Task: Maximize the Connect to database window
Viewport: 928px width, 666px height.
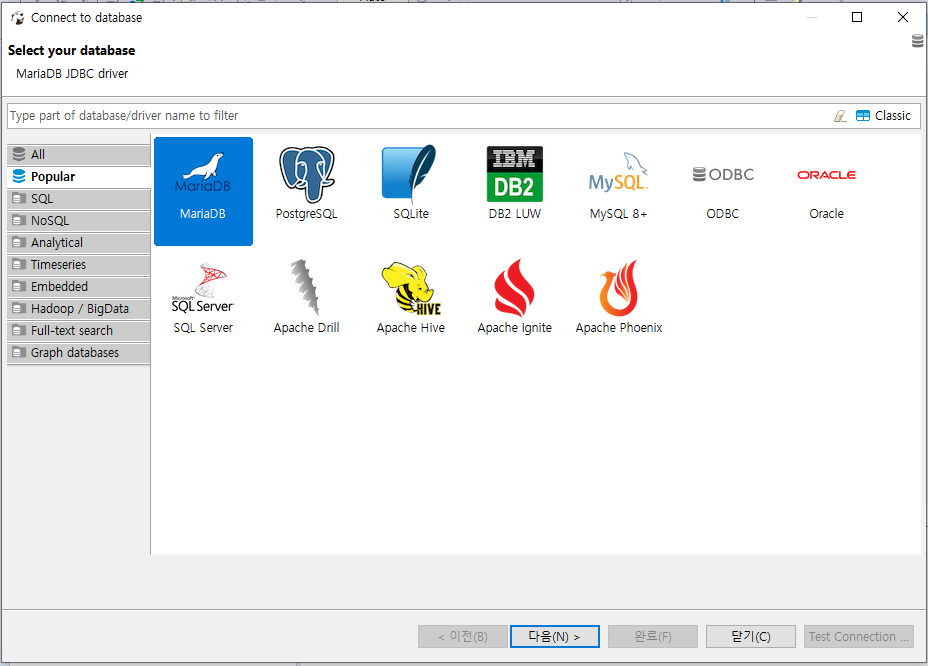Action: pyautogui.click(x=856, y=17)
